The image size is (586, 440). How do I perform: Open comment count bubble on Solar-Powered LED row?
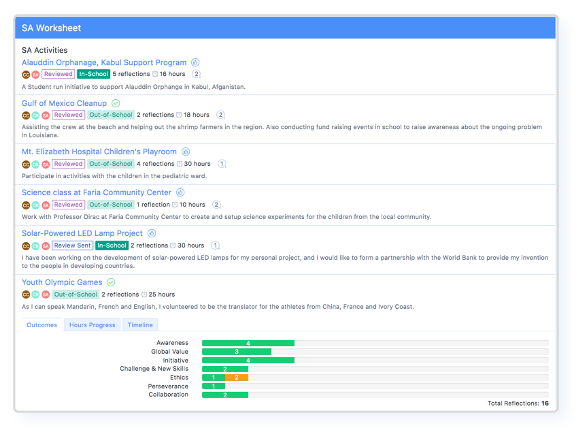click(215, 246)
